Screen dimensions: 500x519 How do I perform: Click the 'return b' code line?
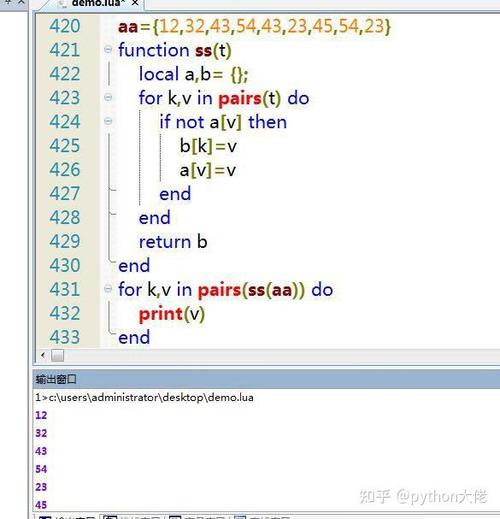pyautogui.click(x=173, y=242)
